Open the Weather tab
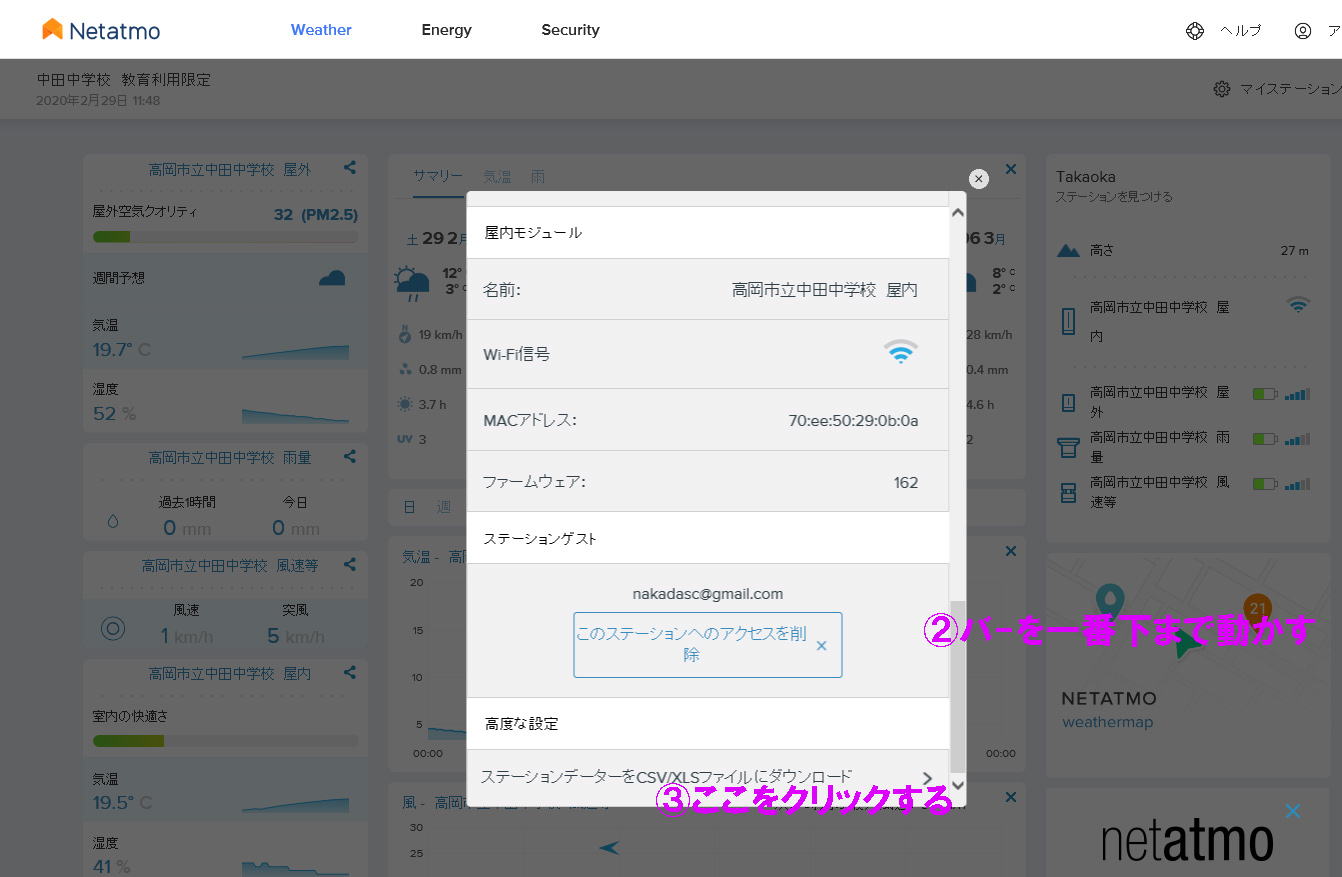The image size is (1342, 877). pyautogui.click(x=321, y=30)
